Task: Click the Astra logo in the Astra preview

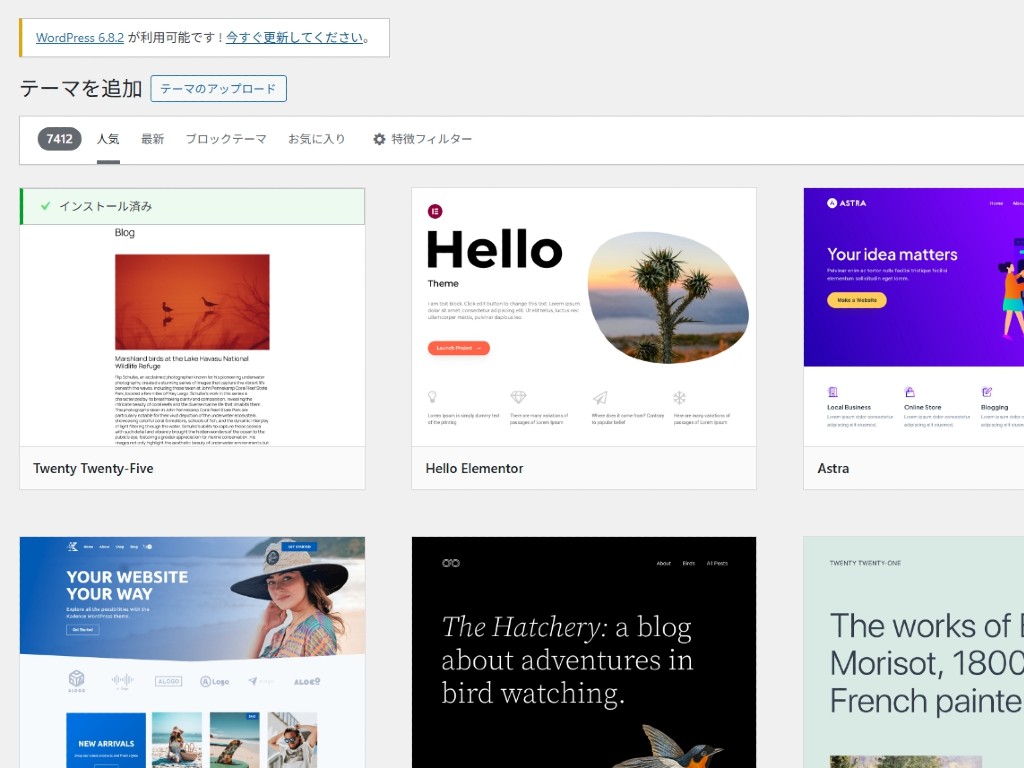Action: point(846,203)
